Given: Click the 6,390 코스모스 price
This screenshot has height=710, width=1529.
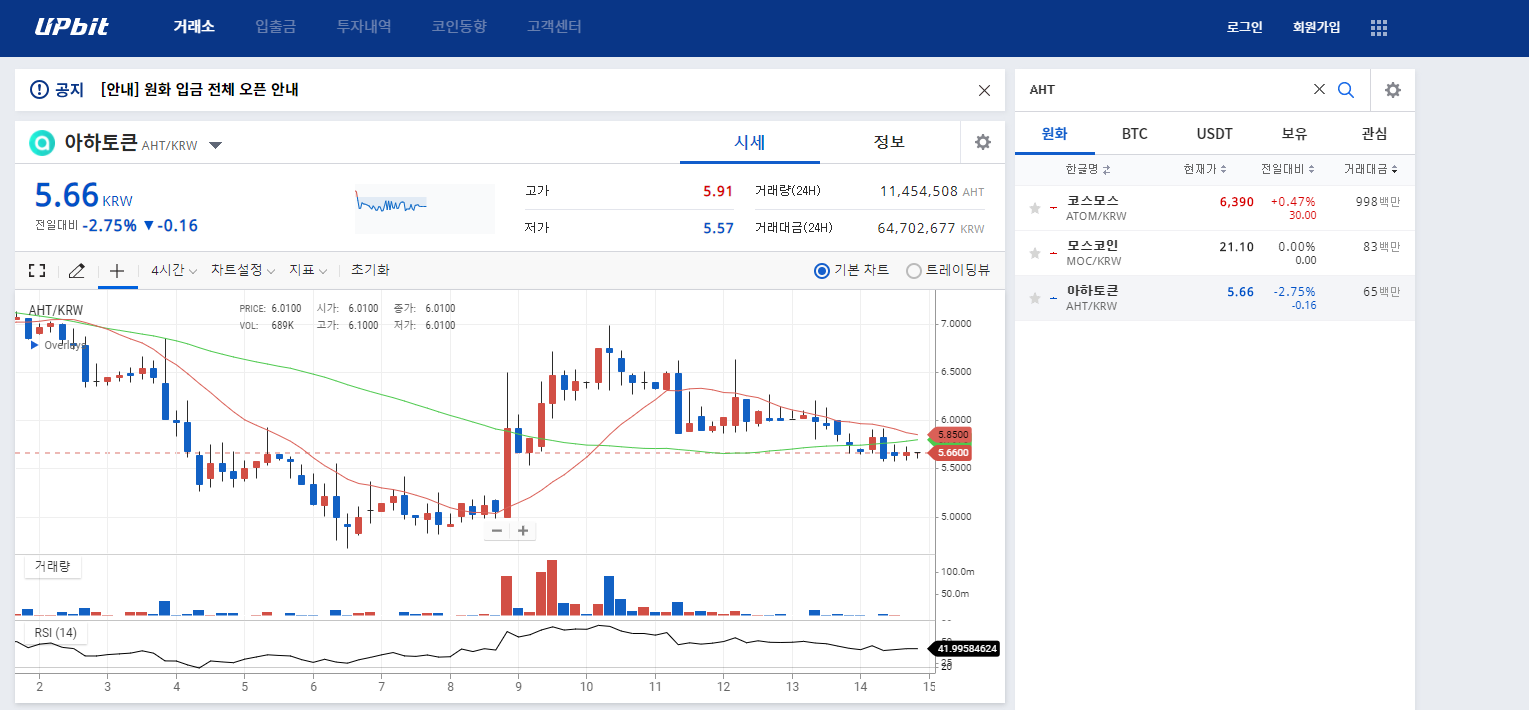Looking at the screenshot, I should point(1236,202).
